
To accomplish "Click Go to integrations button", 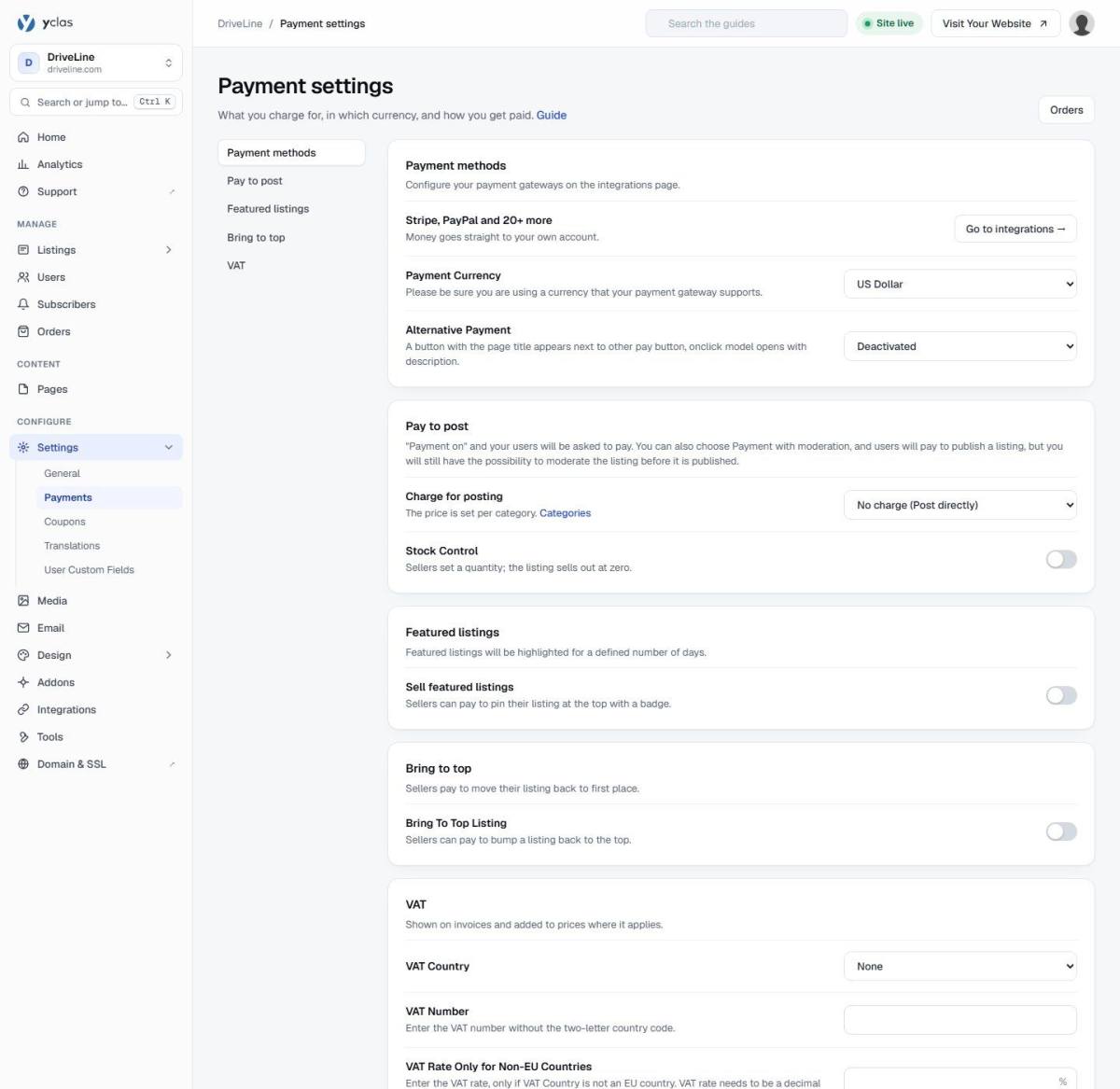I will [1015, 229].
